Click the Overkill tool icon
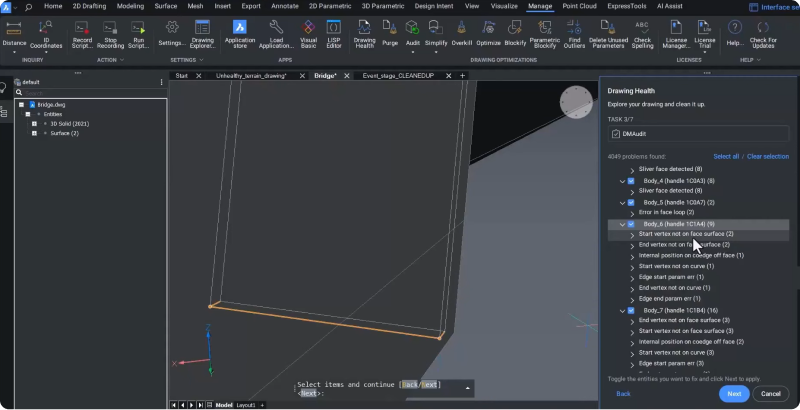Image resolution: width=800 pixels, height=410 pixels. [461, 29]
